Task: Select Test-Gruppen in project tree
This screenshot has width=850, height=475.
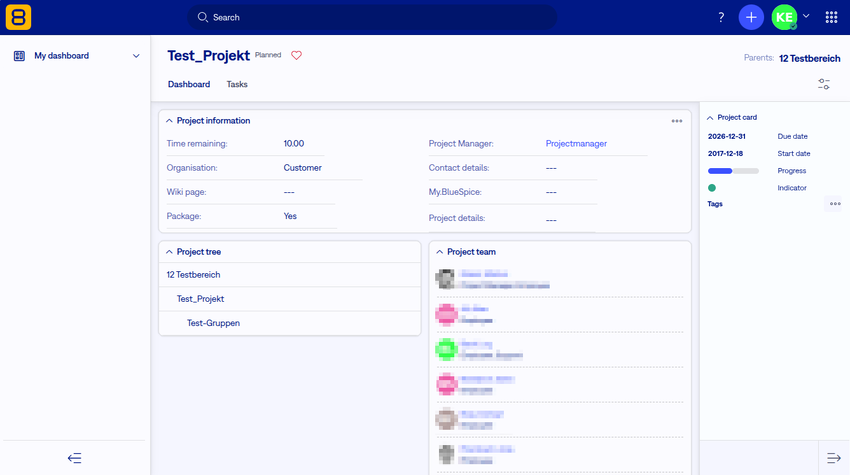Action: tap(213, 323)
